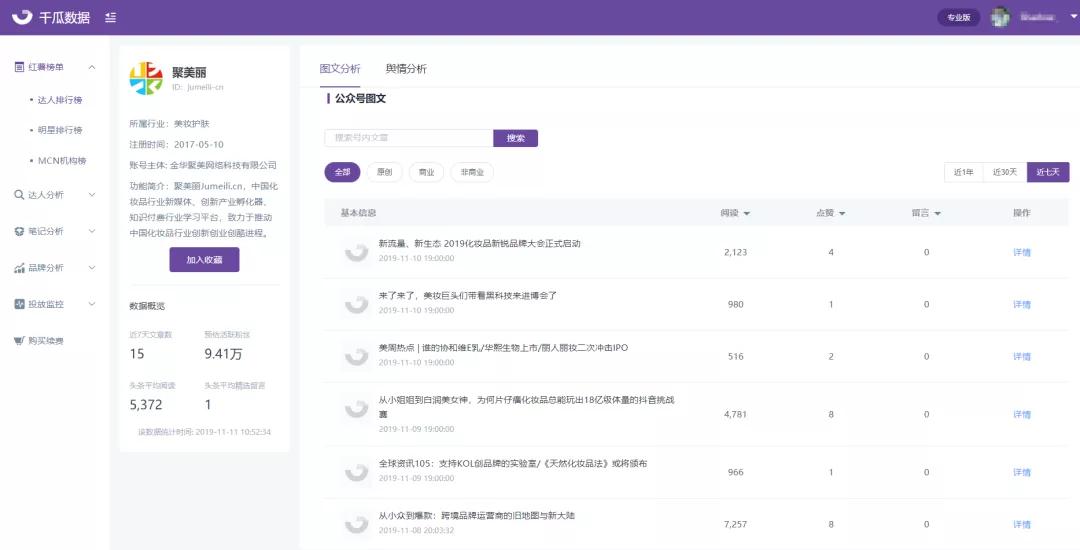Viewport: 1080px width, 550px height.
Task: Select the 原创 filter pill
Action: coord(384,172)
